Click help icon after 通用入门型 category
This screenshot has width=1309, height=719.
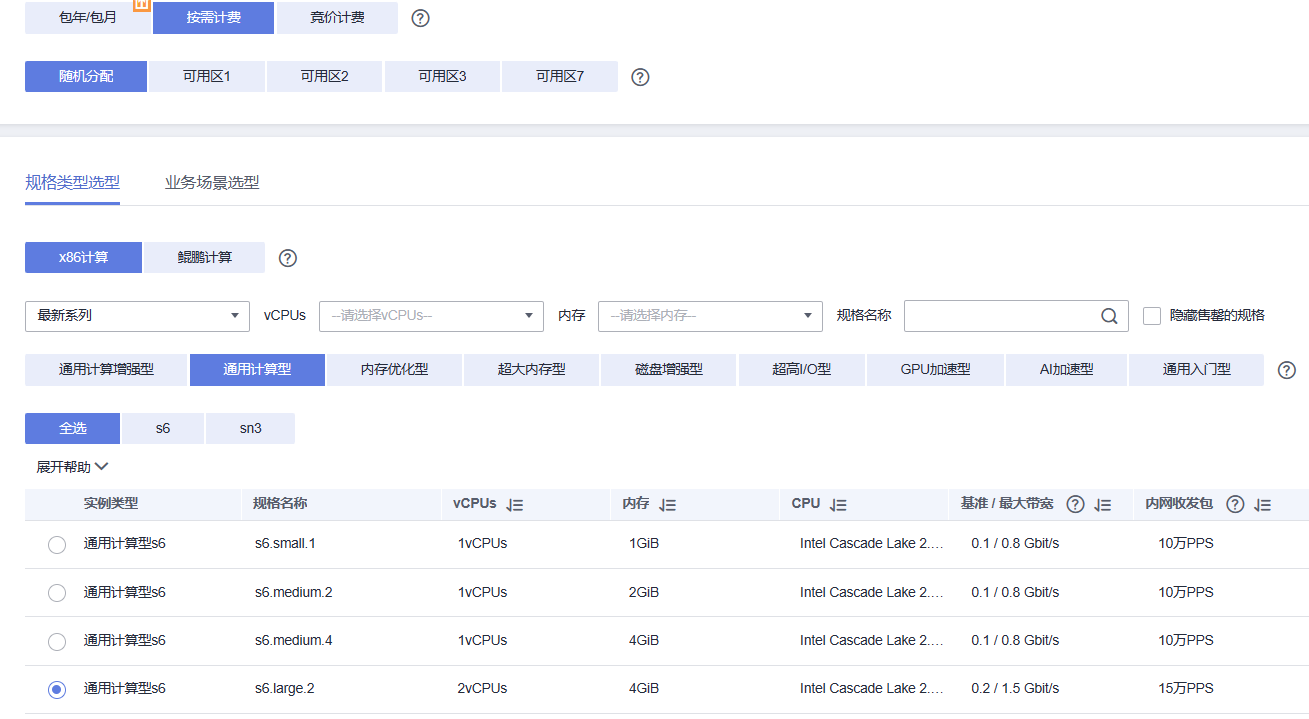[x=1287, y=370]
